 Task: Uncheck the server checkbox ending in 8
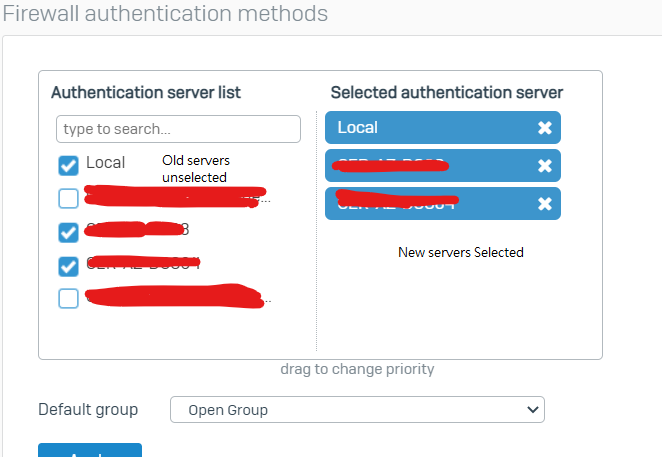coord(68,232)
